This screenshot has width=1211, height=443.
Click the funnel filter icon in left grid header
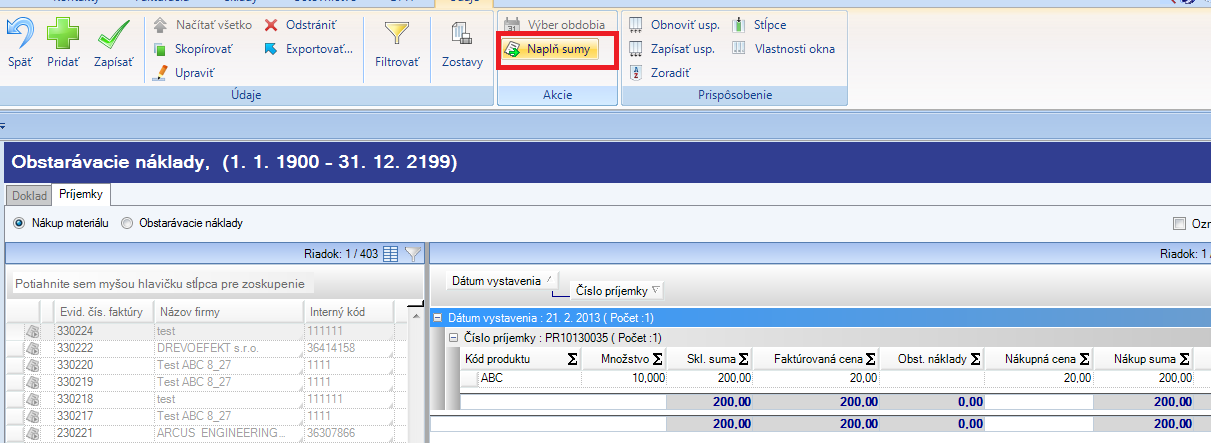413,254
